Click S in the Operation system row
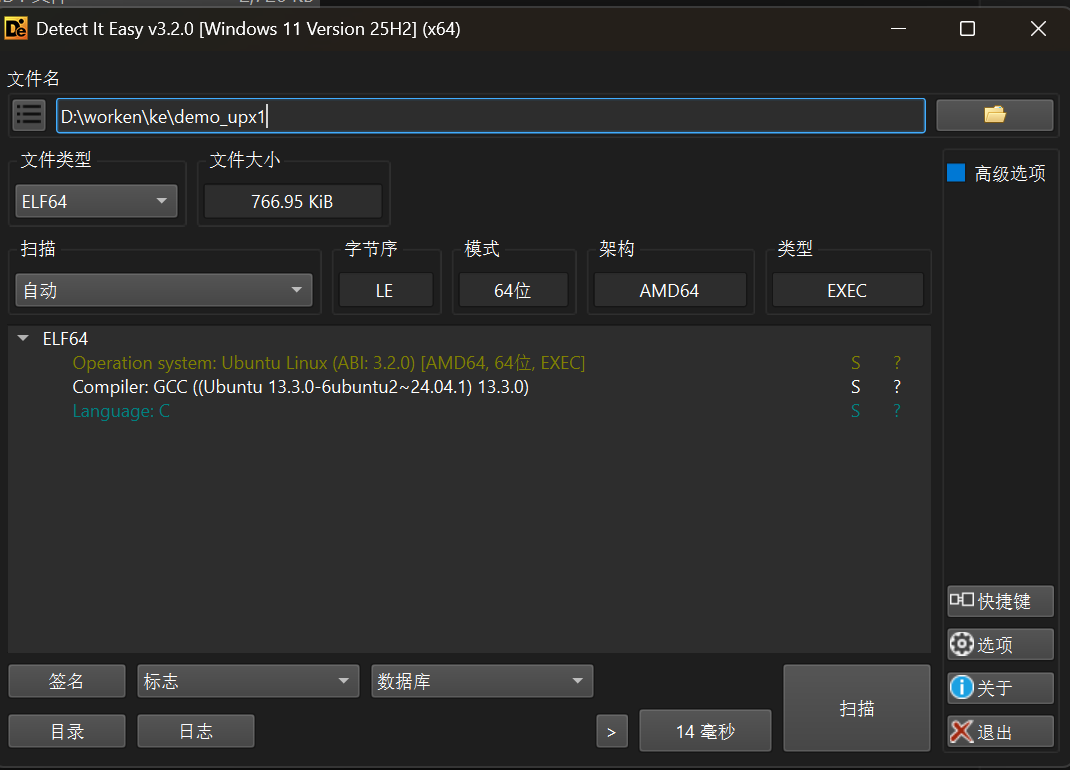The image size is (1070, 770). pos(855,362)
